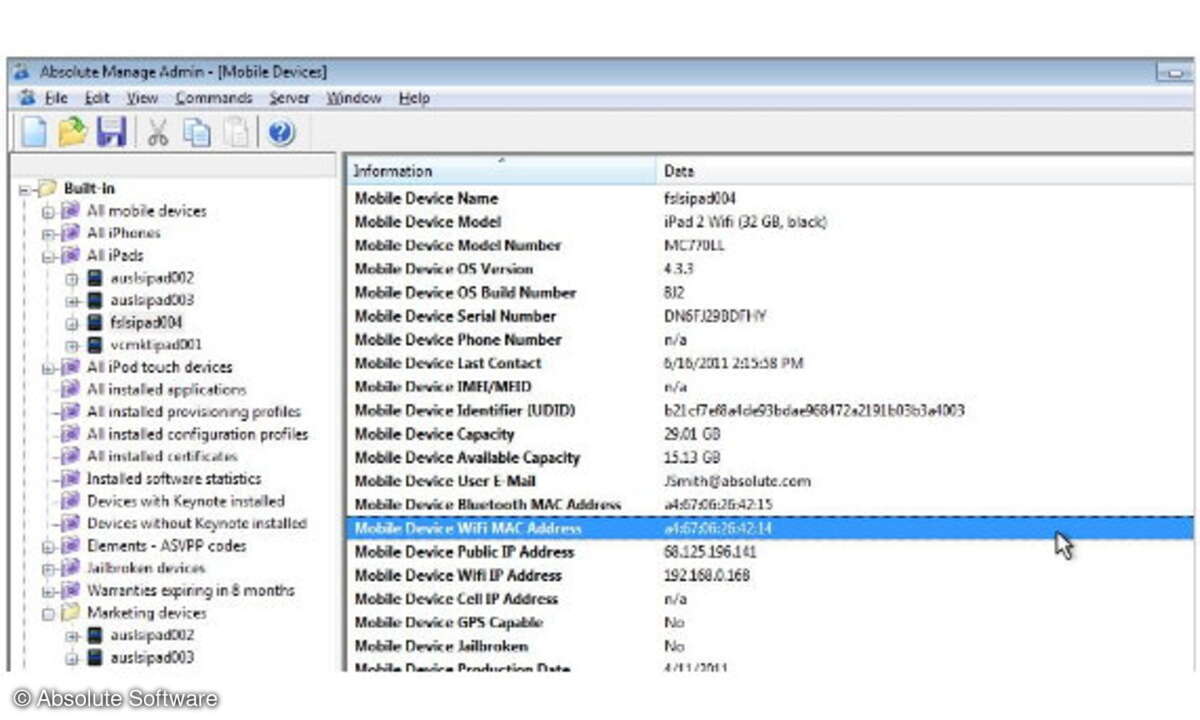Screen dimensions: 1200x720
Task: Click the highlighted Mobile Device WiFi MAC Address row
Action: (x=770, y=528)
